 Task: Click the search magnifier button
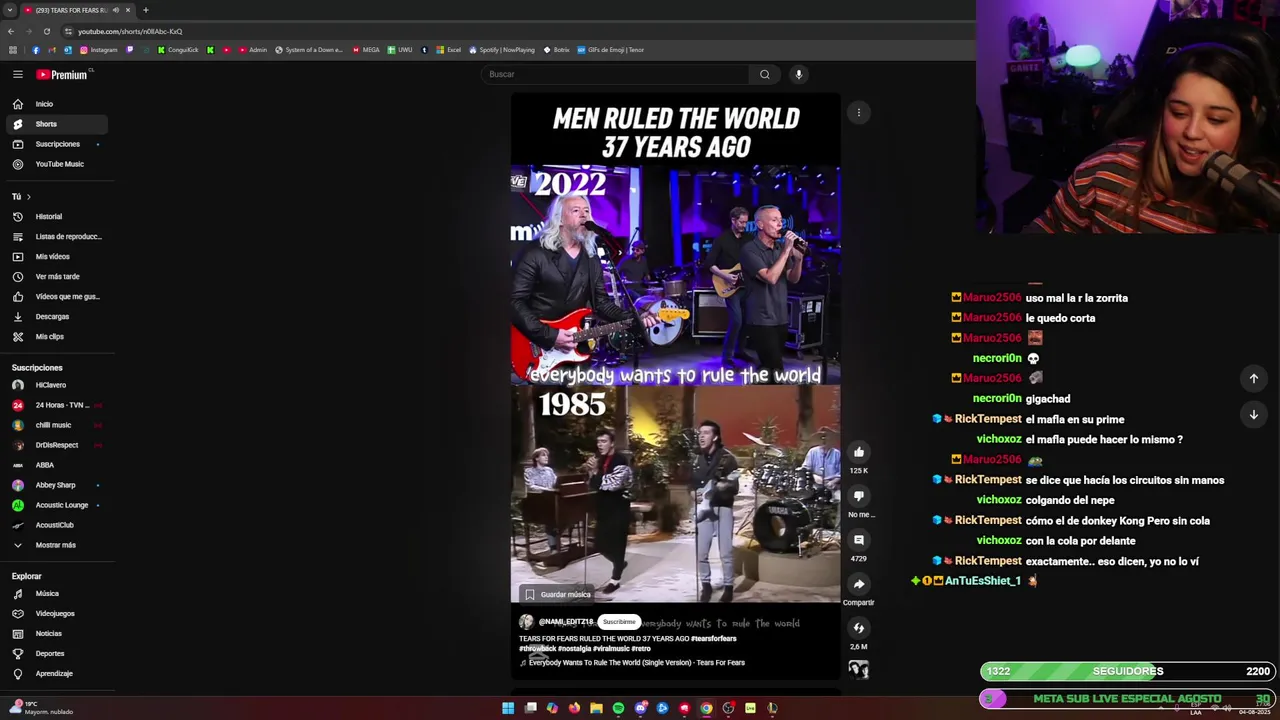765,74
